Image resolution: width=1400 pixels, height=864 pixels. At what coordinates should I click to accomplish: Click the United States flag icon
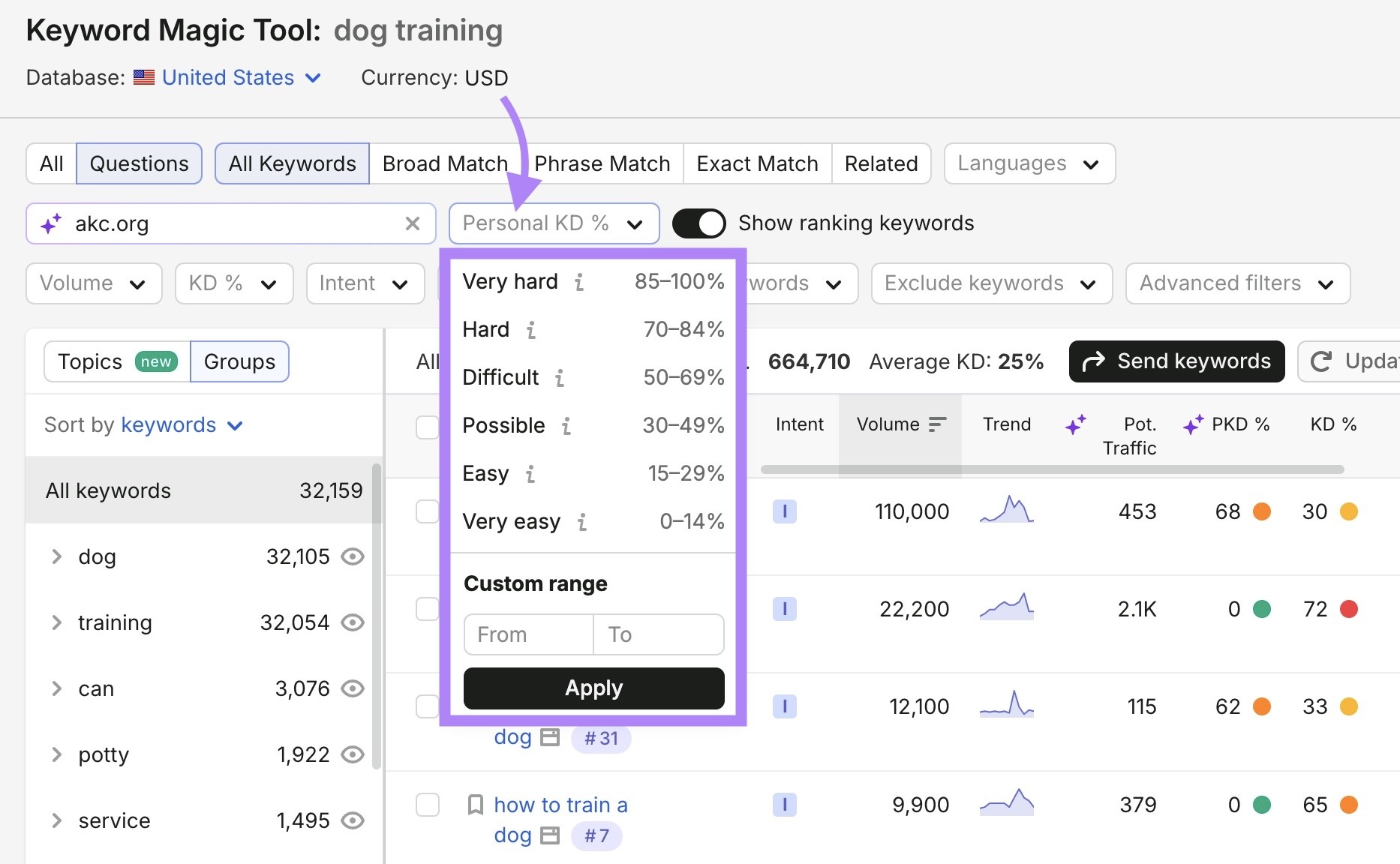[144, 77]
